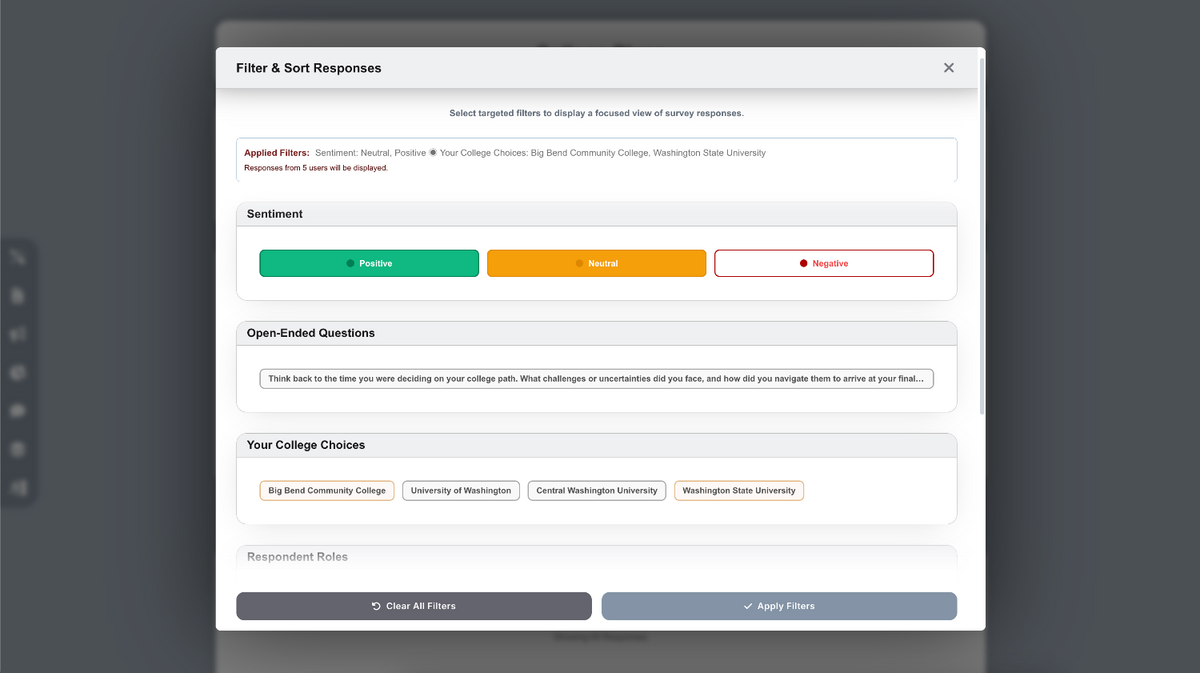Click the Apply Filters button
The height and width of the screenshot is (673, 1200).
778,605
